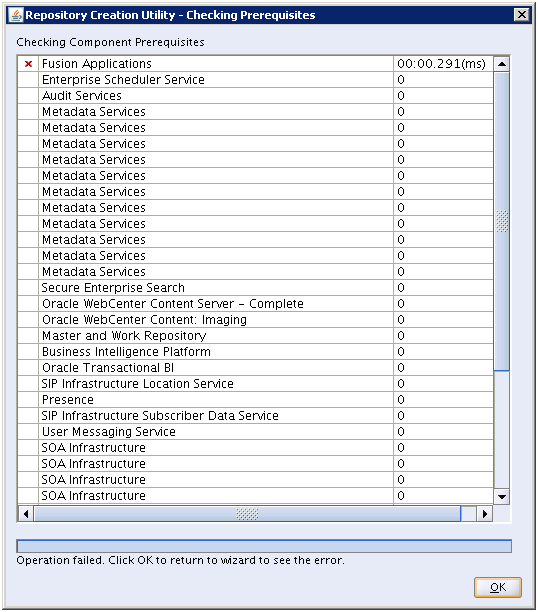Select the Master and Work Repository row
This screenshot has width=538, height=612.
[255, 336]
